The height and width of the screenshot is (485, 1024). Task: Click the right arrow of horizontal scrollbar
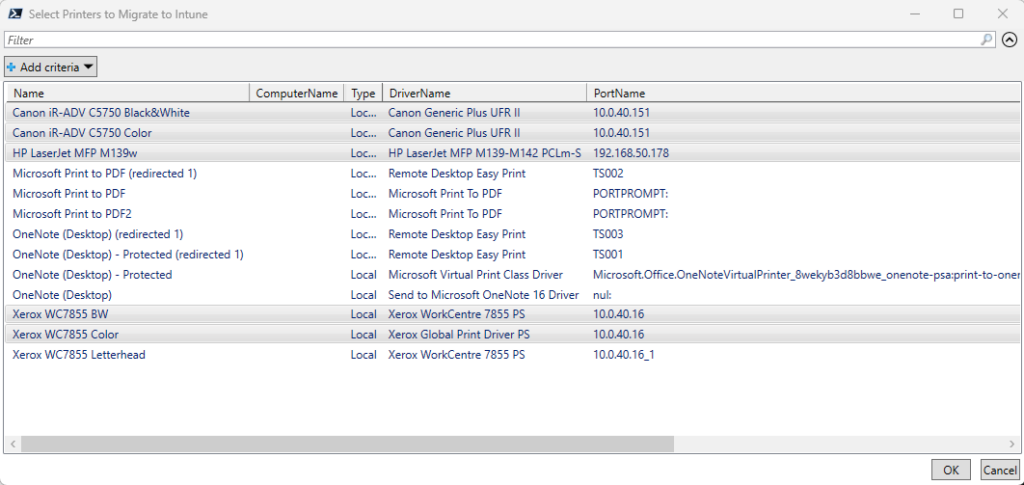[x=1012, y=443]
